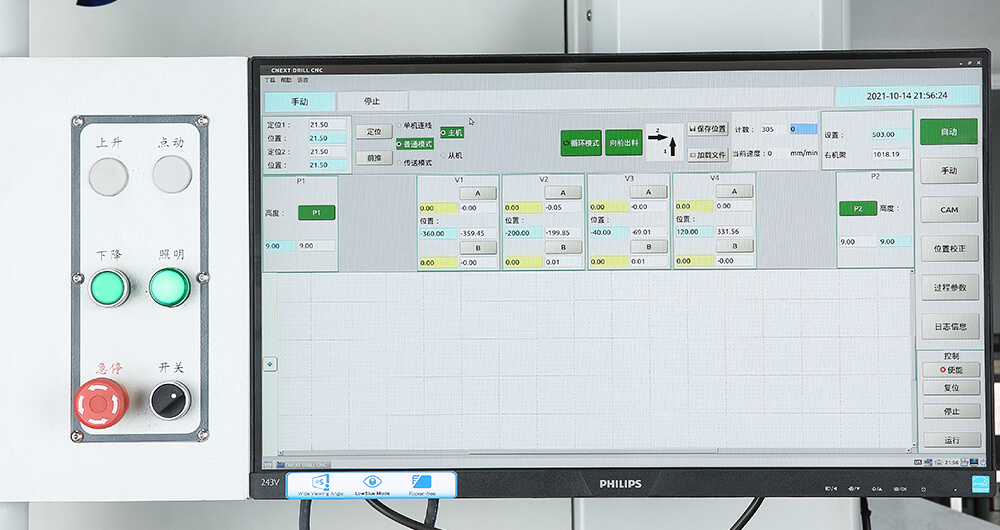The height and width of the screenshot is (530, 1000).
Task: Click the small arrow icon left of grid
Action: coord(270,364)
